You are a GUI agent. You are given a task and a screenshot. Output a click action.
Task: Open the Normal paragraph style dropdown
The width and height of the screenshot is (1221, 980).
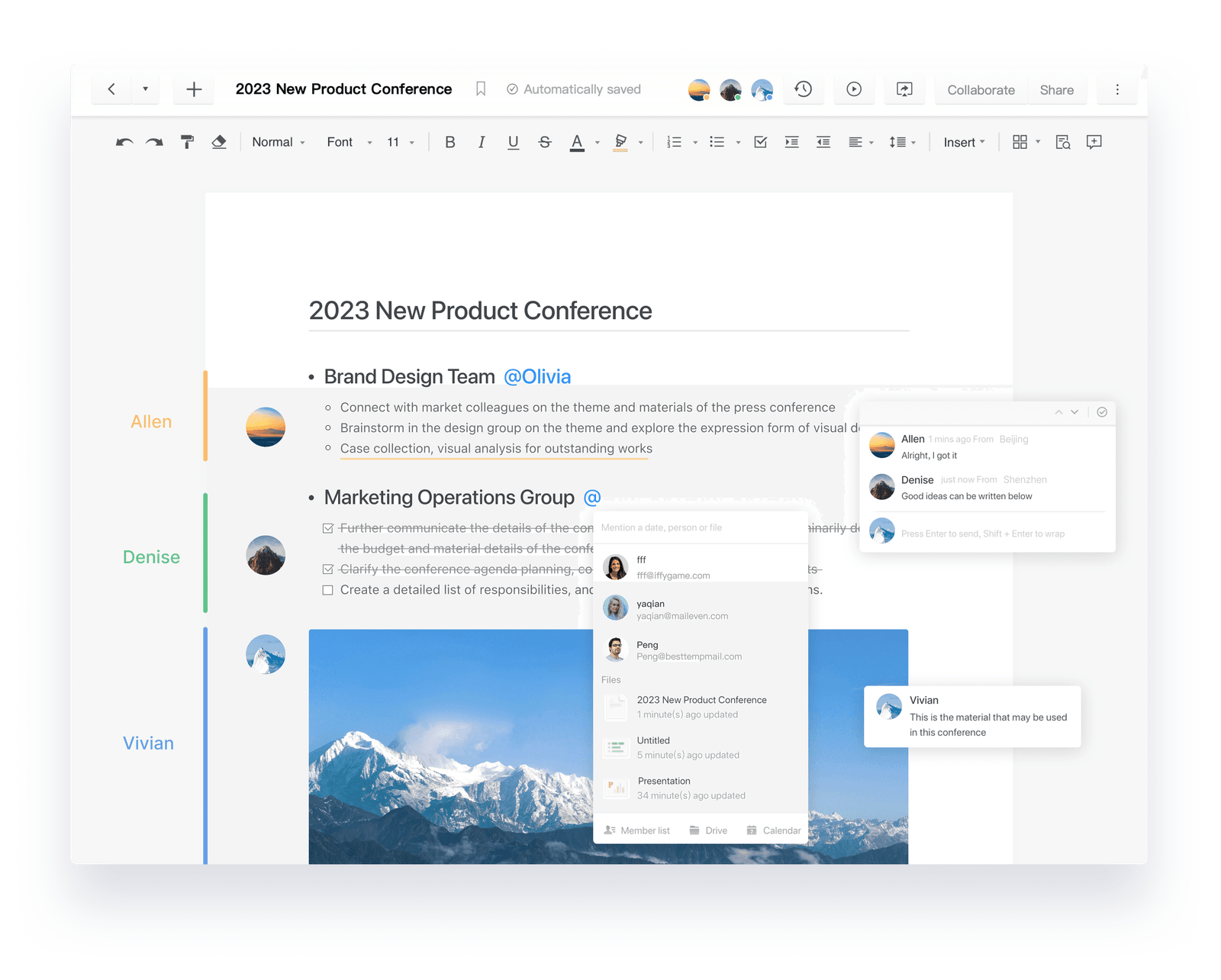(x=279, y=142)
